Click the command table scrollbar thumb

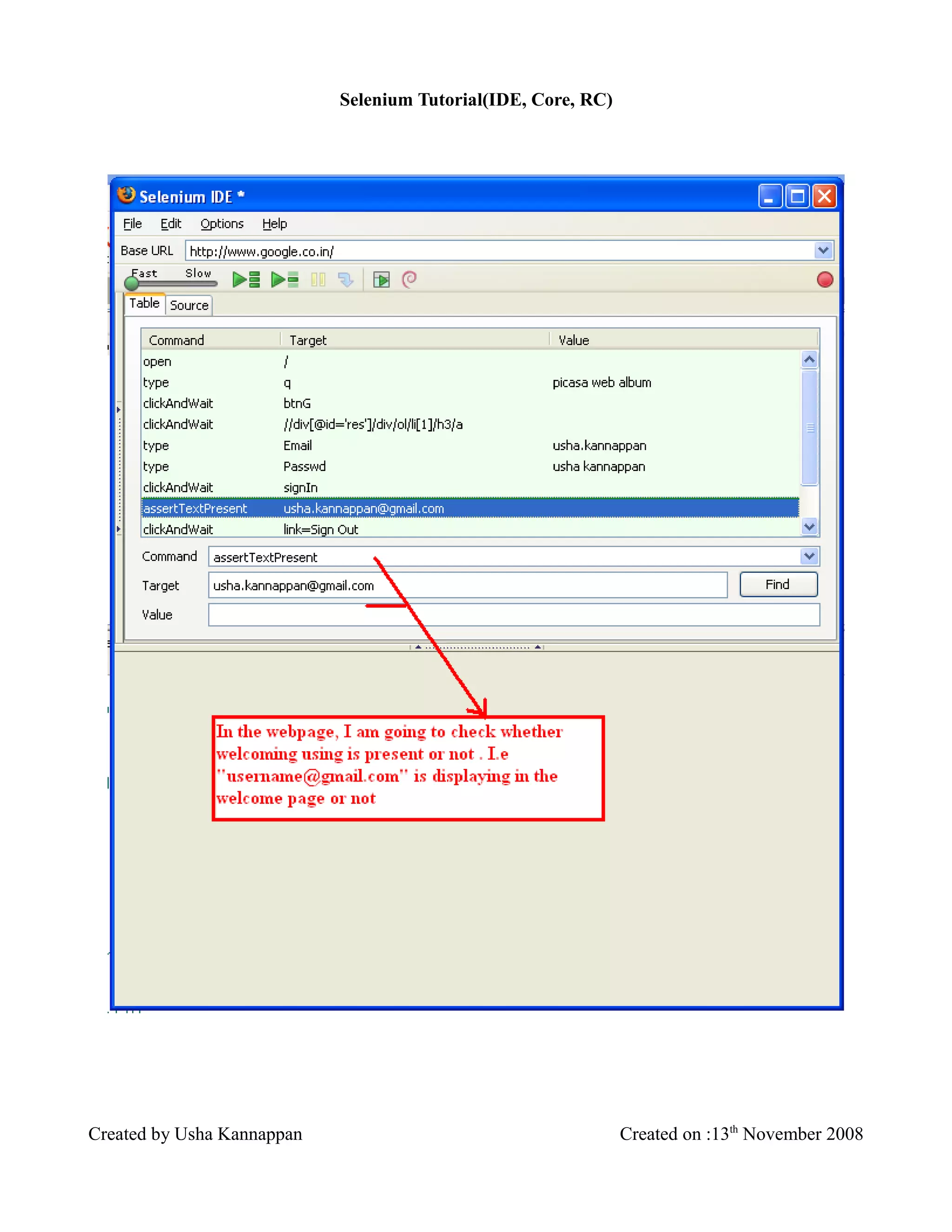pos(809,427)
